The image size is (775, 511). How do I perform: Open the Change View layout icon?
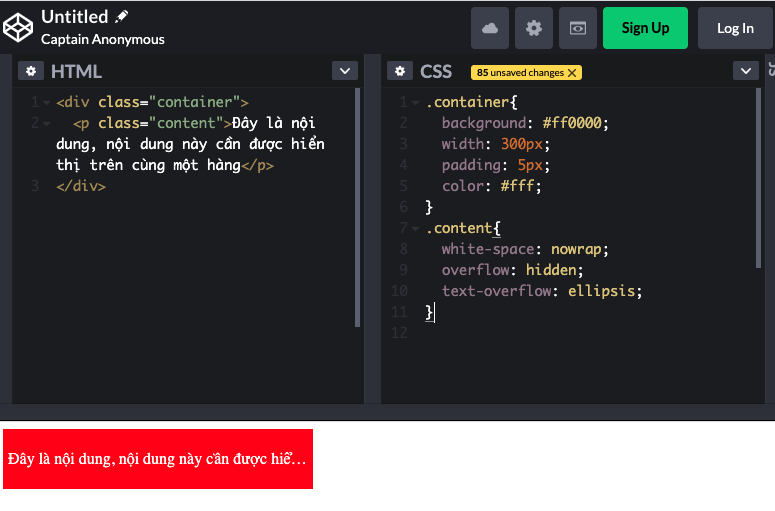(578, 28)
